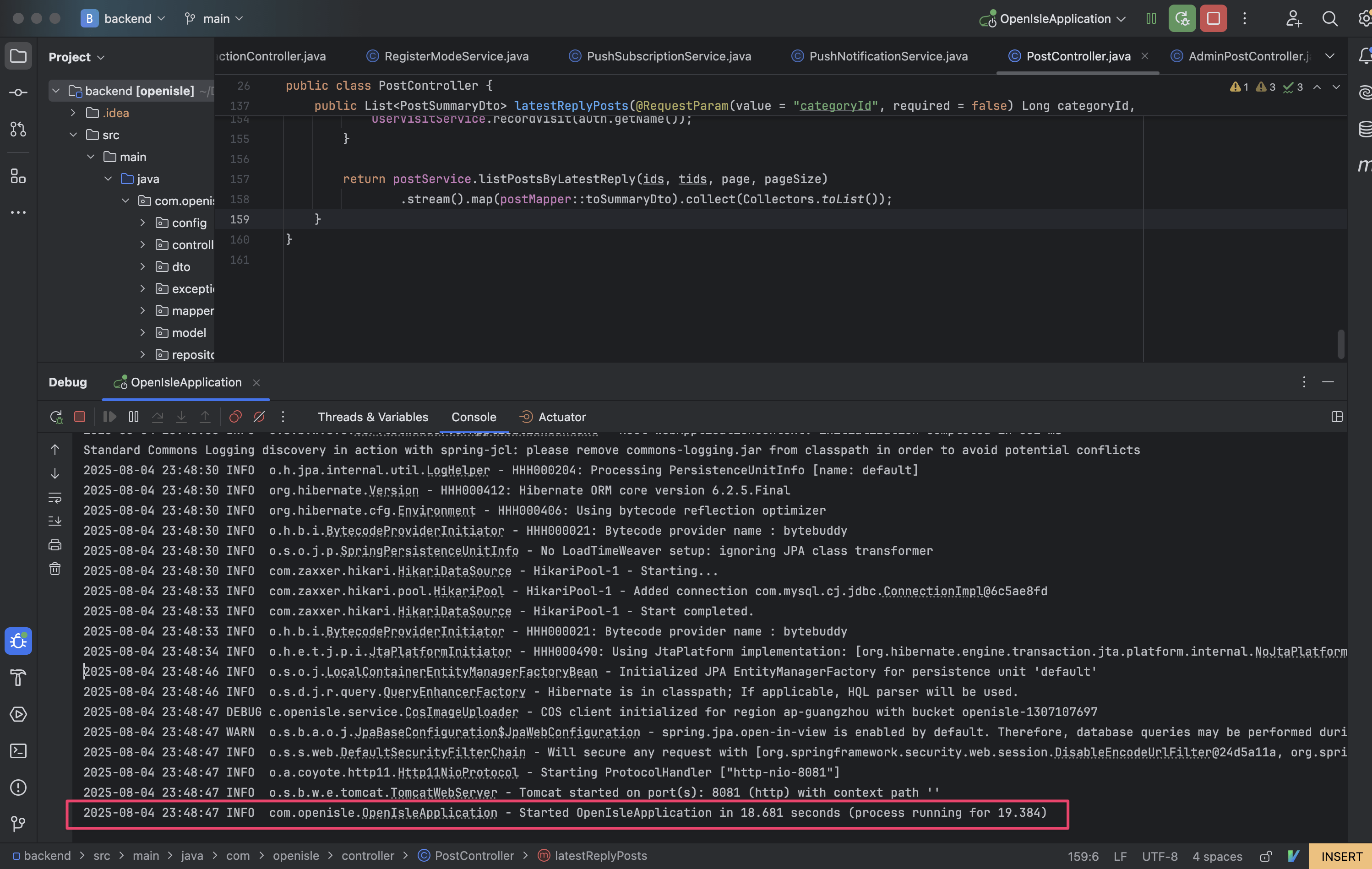Show hidden editor tabs chevron
This screenshot has width=1372, height=869.
pos(1329,56)
